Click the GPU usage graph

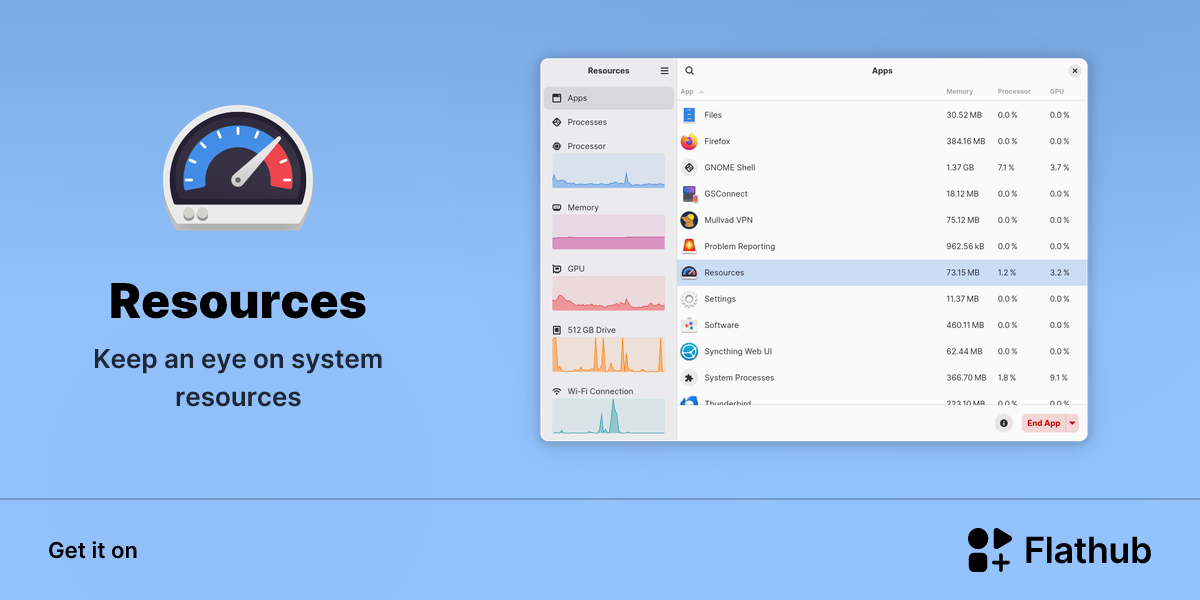point(608,293)
